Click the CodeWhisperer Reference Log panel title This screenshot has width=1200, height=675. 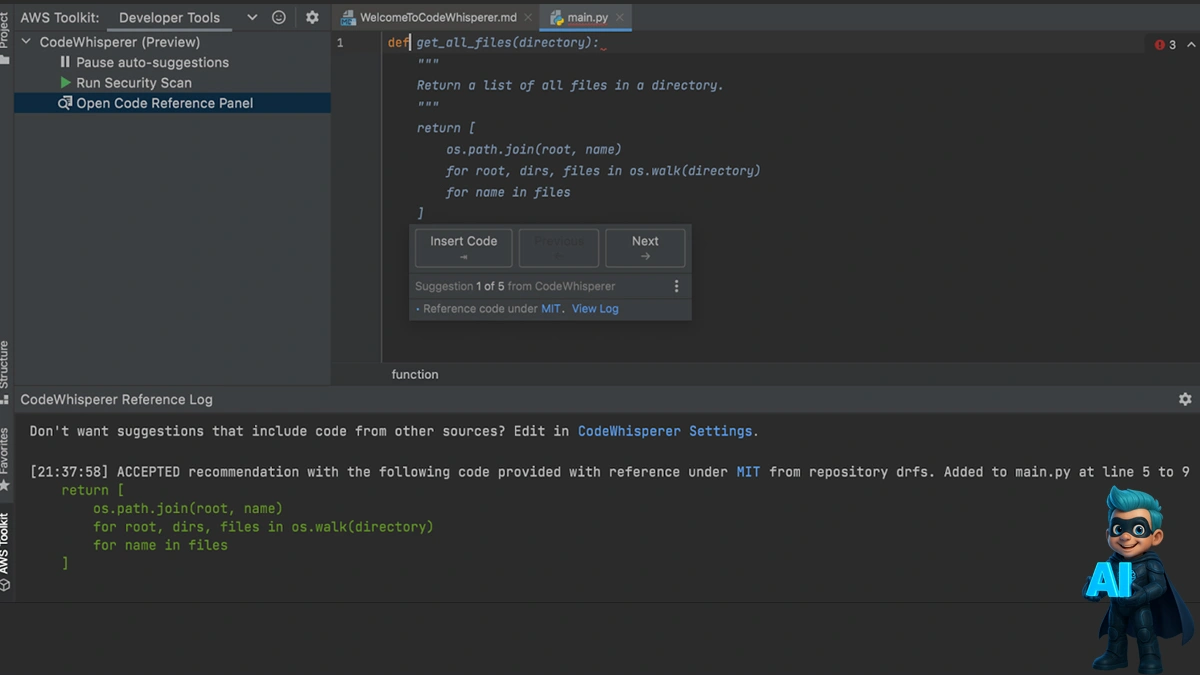(x=117, y=399)
